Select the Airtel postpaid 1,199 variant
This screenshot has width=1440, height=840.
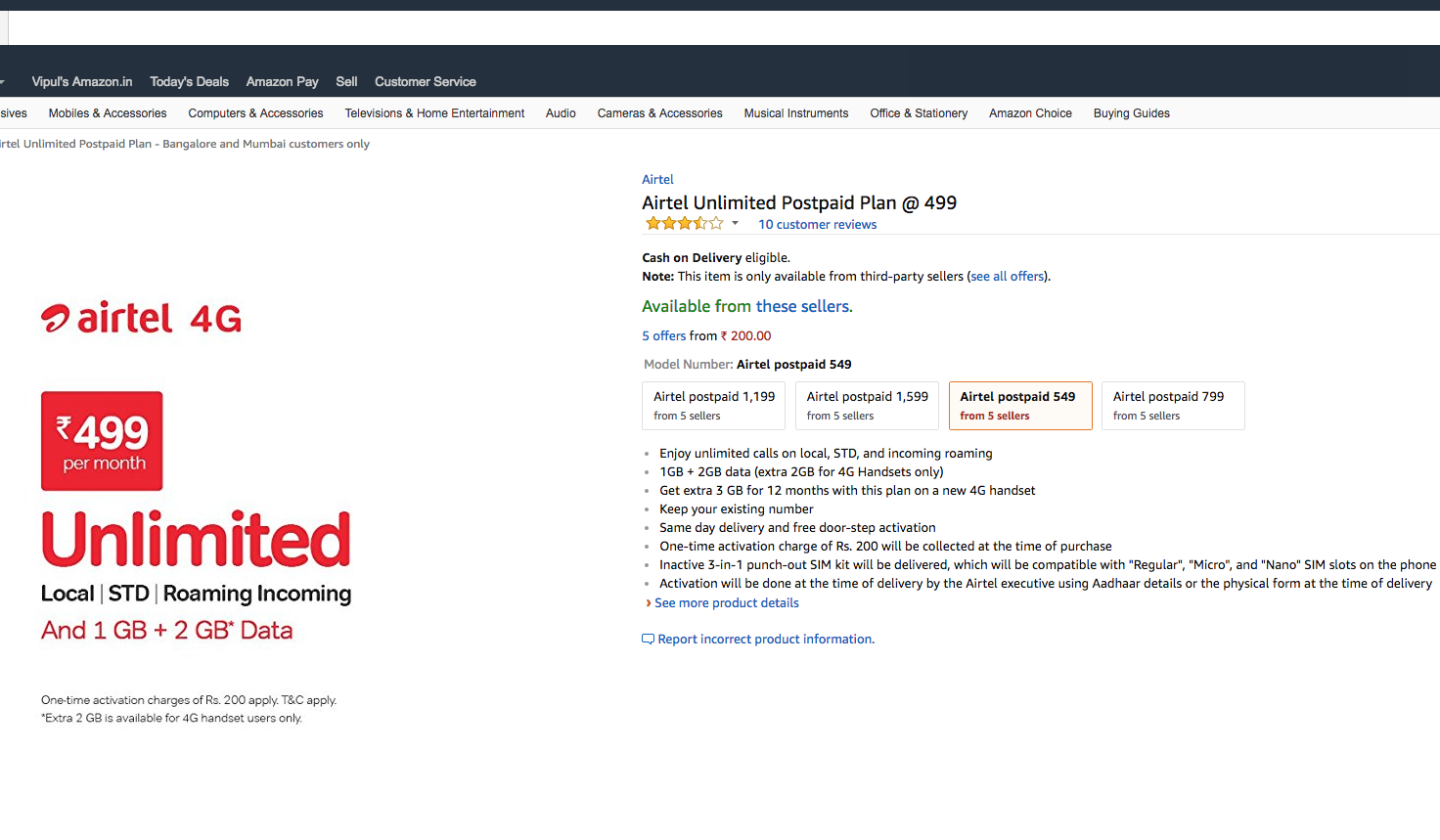713,406
